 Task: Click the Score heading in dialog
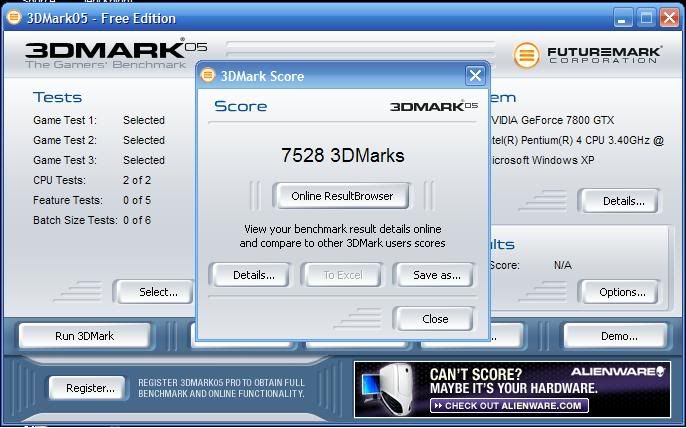[x=241, y=106]
